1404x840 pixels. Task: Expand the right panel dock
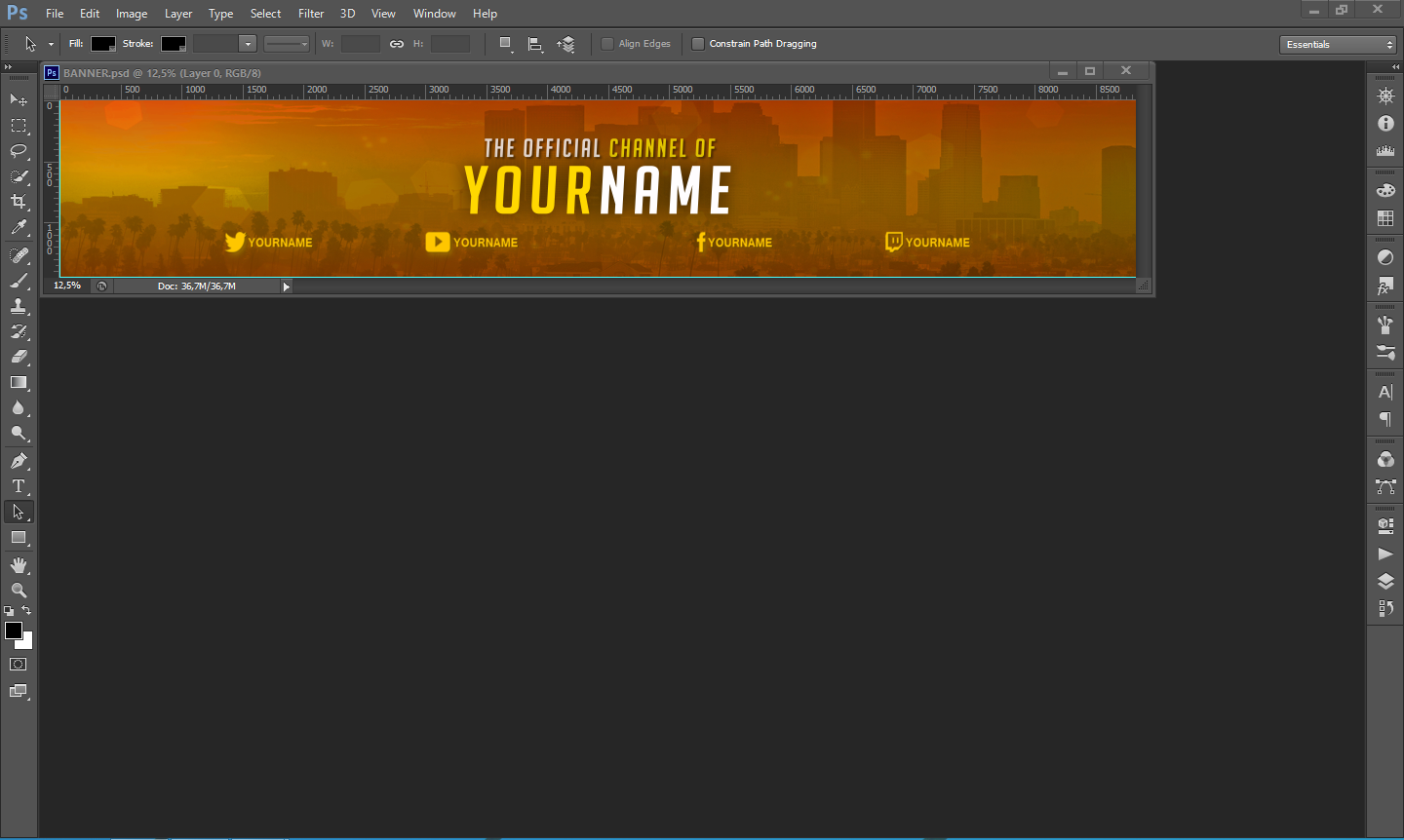point(1395,67)
